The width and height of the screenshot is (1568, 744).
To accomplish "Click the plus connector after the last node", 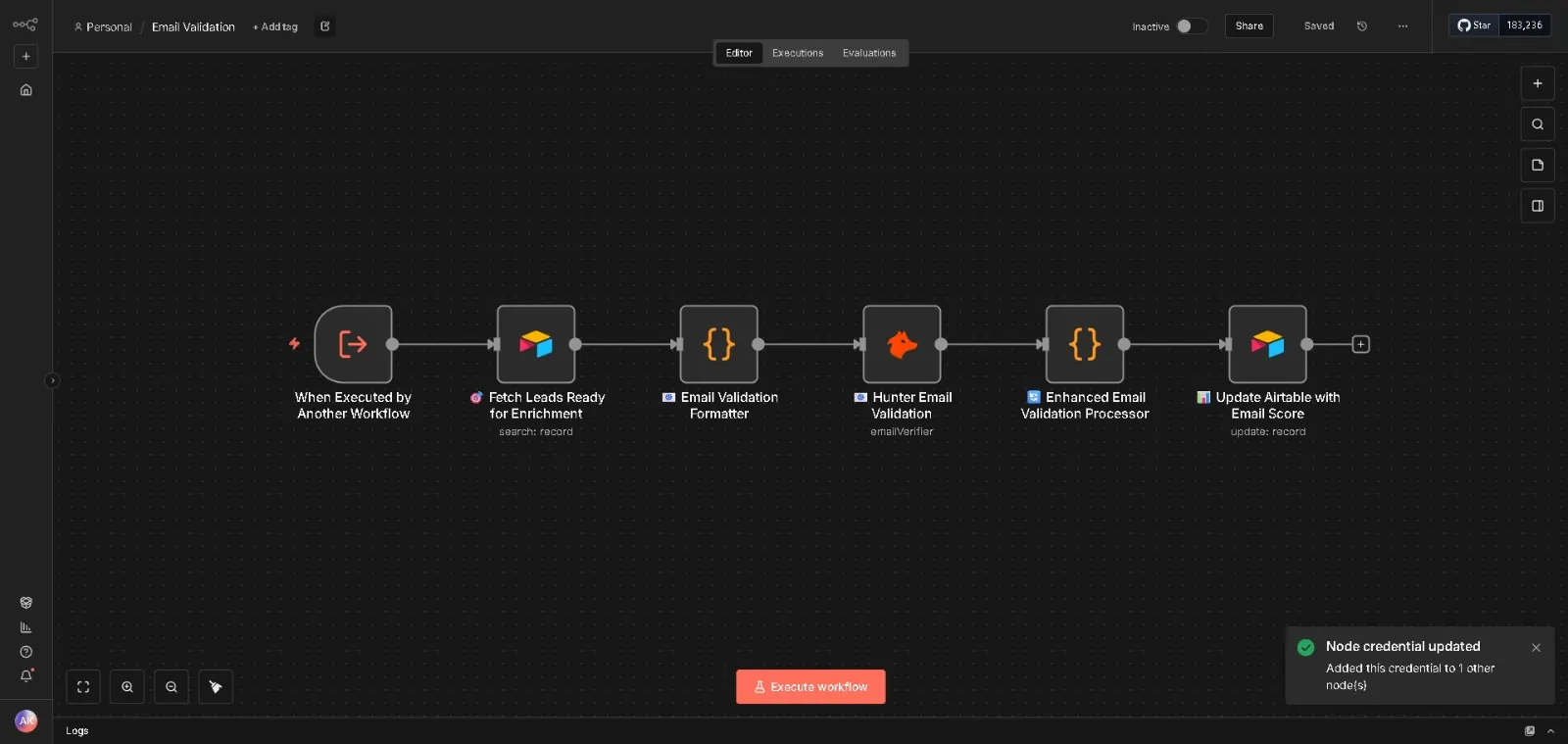I will (1361, 344).
